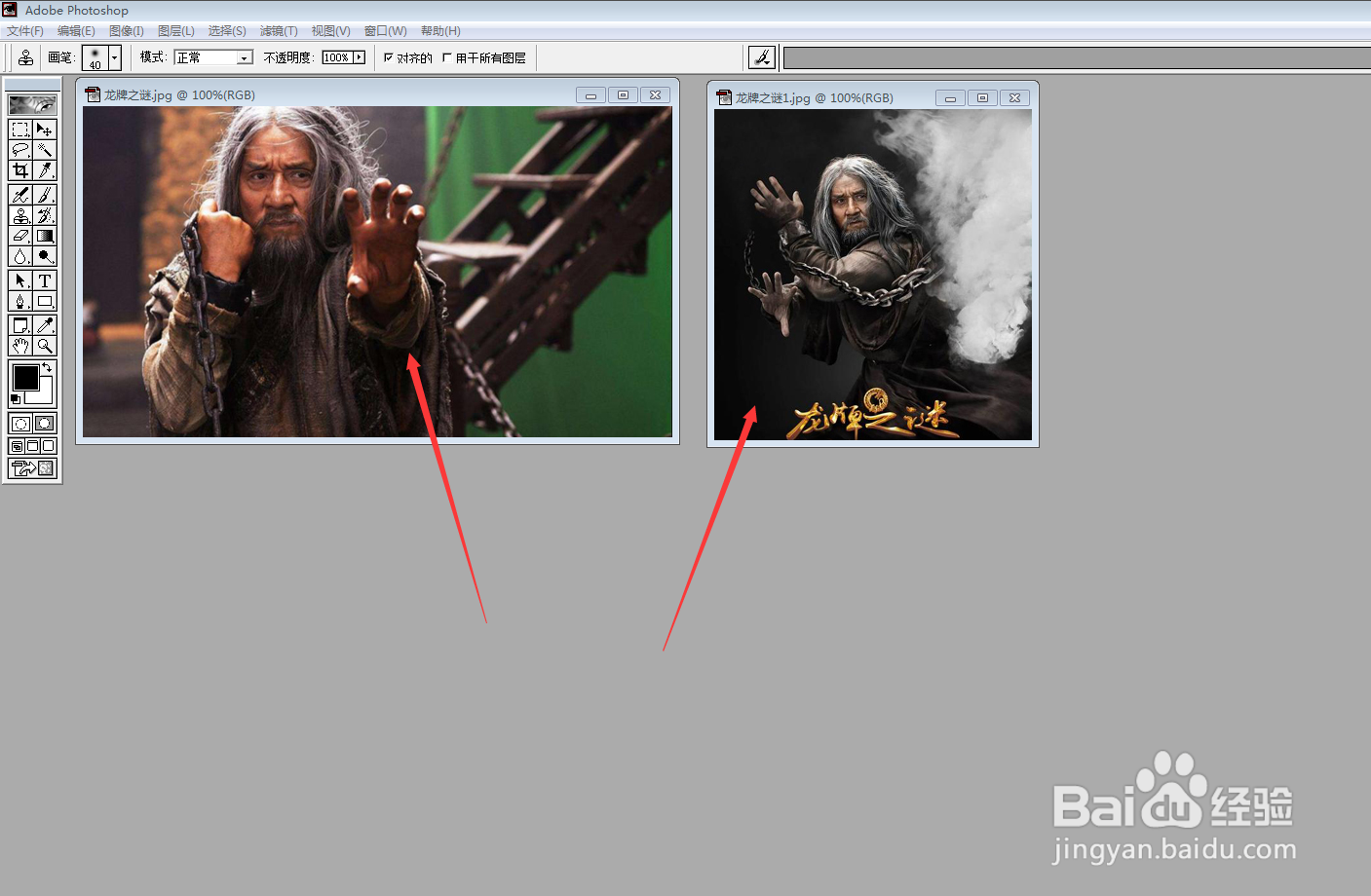Open the 编辑(E) menu
1371x896 pixels.
(x=76, y=31)
